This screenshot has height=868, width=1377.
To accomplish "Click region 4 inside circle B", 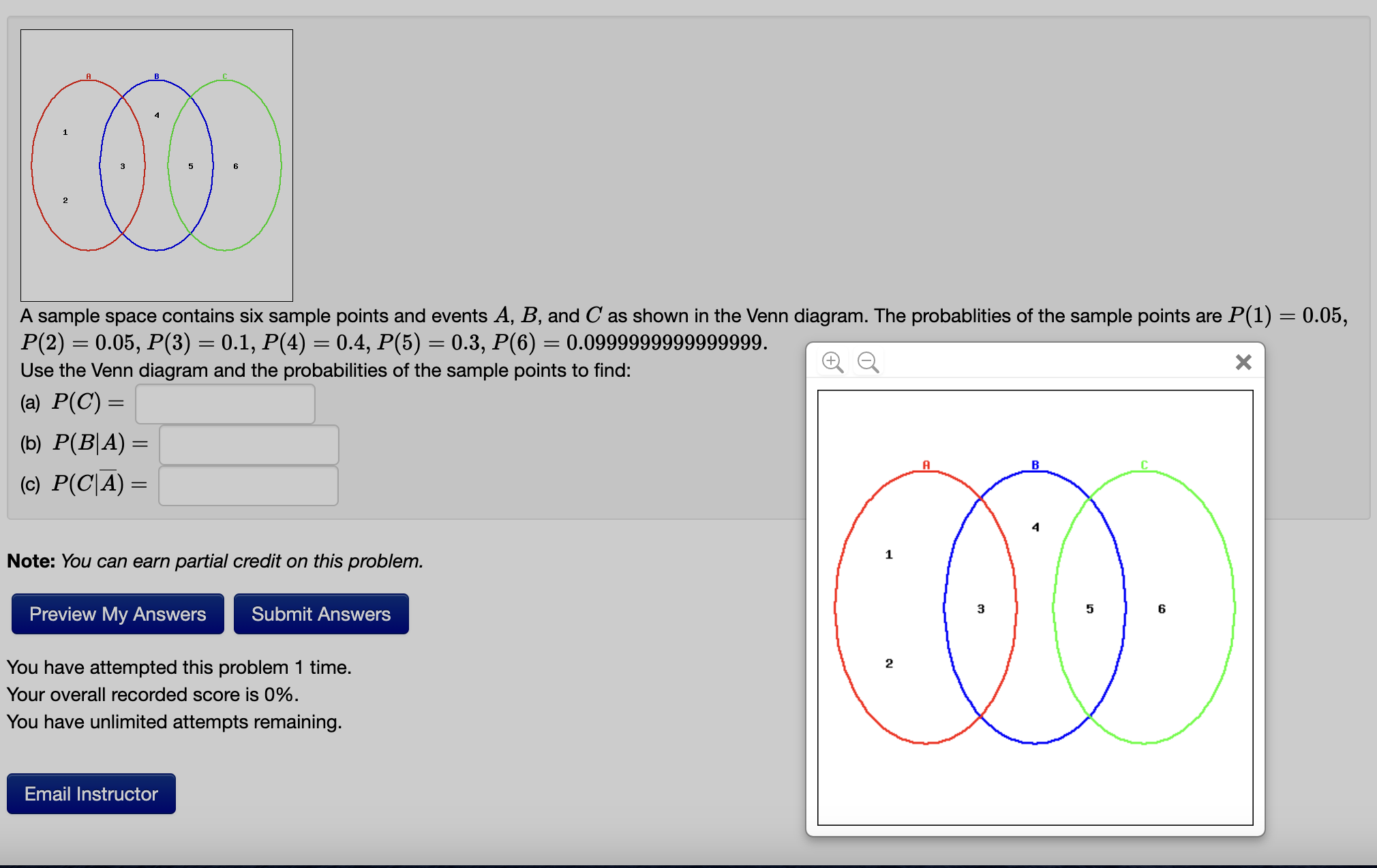I will tap(1036, 527).
